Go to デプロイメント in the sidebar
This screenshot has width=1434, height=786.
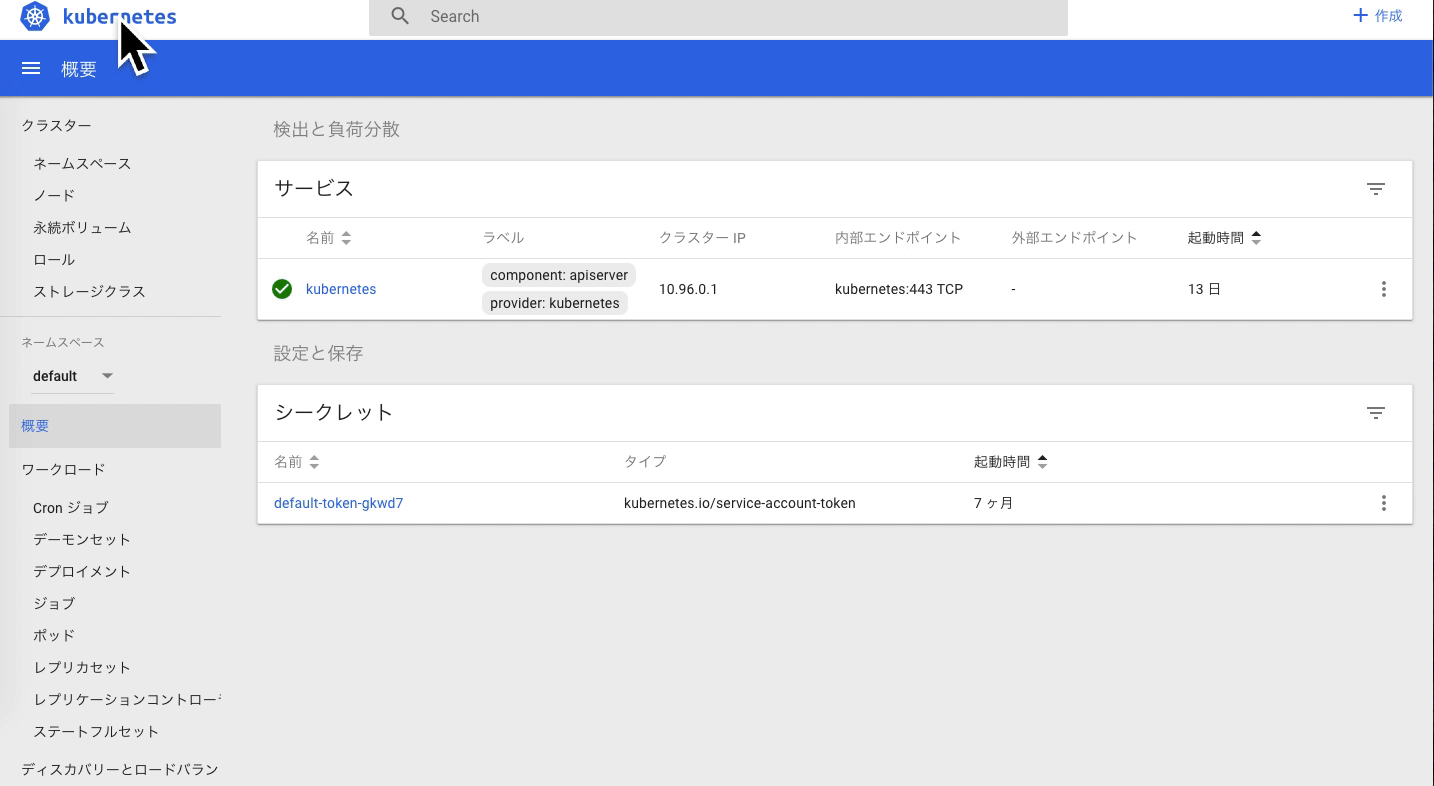pyautogui.click(x=82, y=571)
